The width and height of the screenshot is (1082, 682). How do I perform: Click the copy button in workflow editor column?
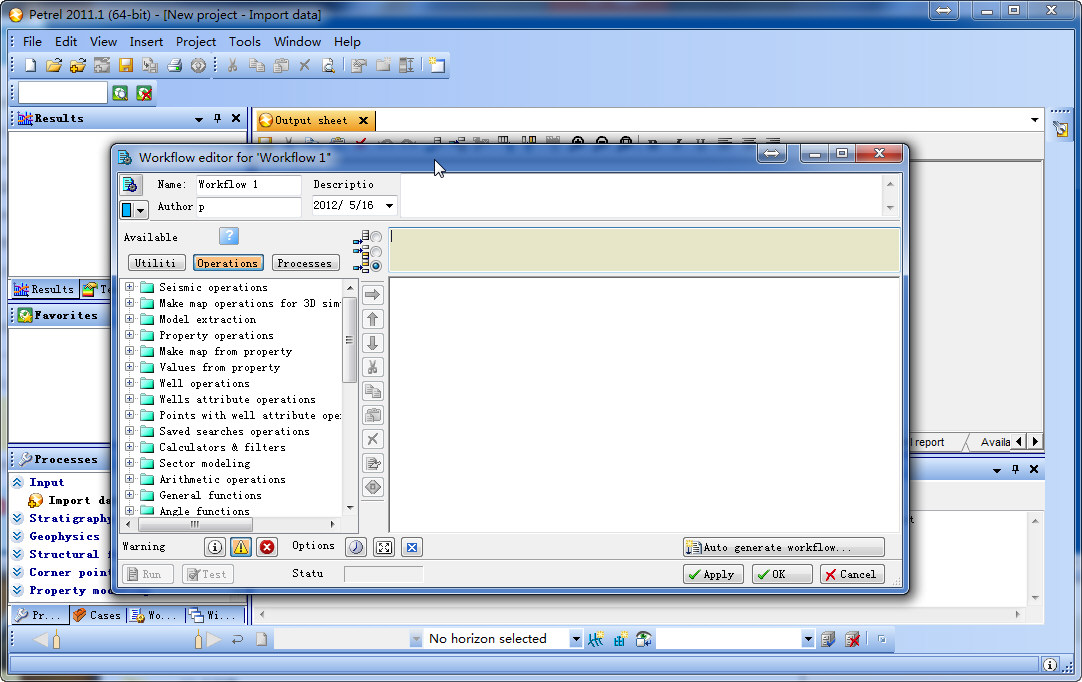pyautogui.click(x=373, y=391)
